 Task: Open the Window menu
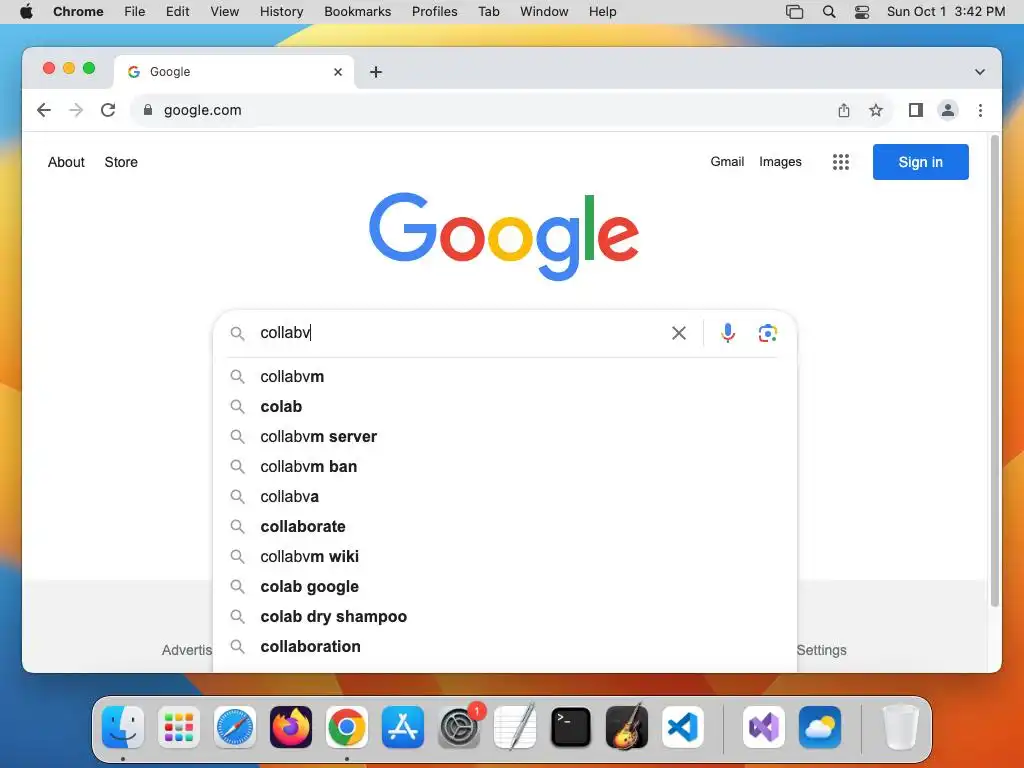coord(544,12)
